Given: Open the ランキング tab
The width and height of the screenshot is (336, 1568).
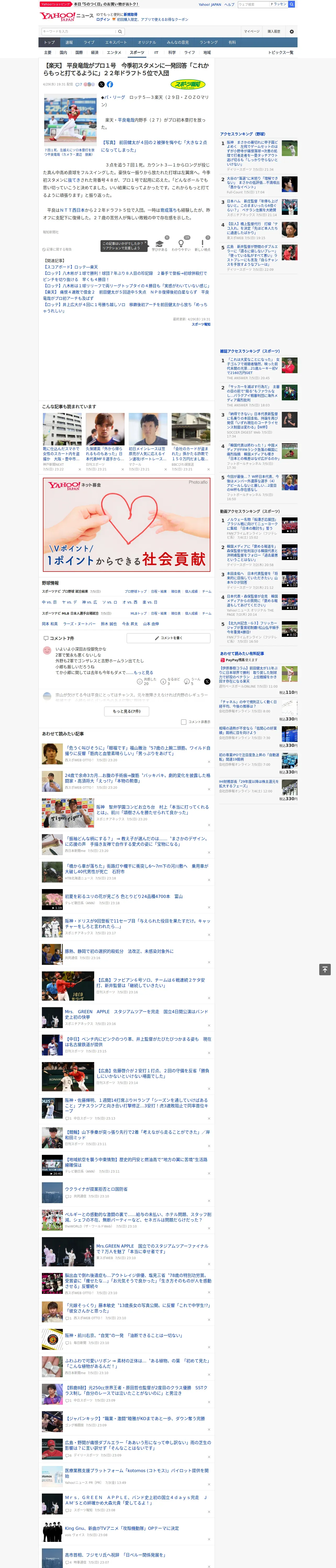Looking at the screenshot, I should point(209,43).
